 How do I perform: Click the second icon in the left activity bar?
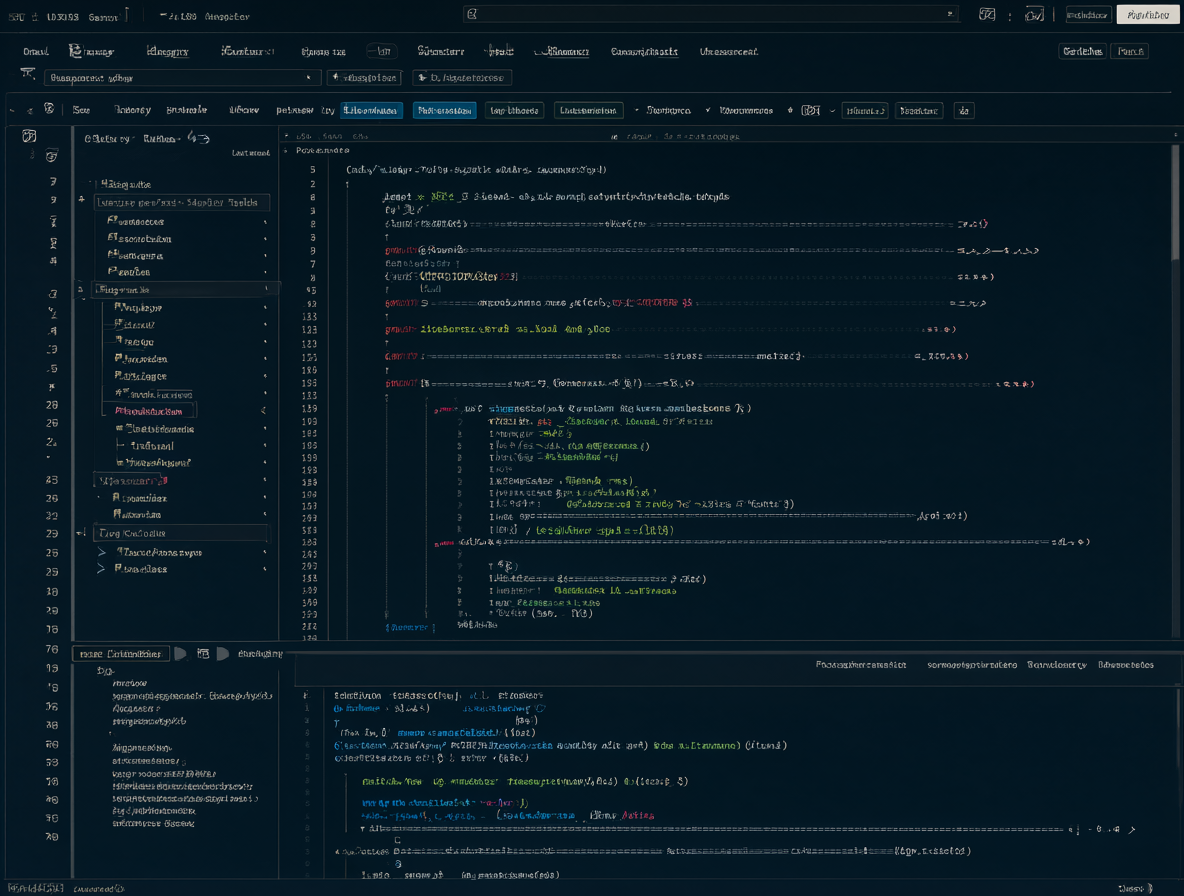click(x=51, y=156)
